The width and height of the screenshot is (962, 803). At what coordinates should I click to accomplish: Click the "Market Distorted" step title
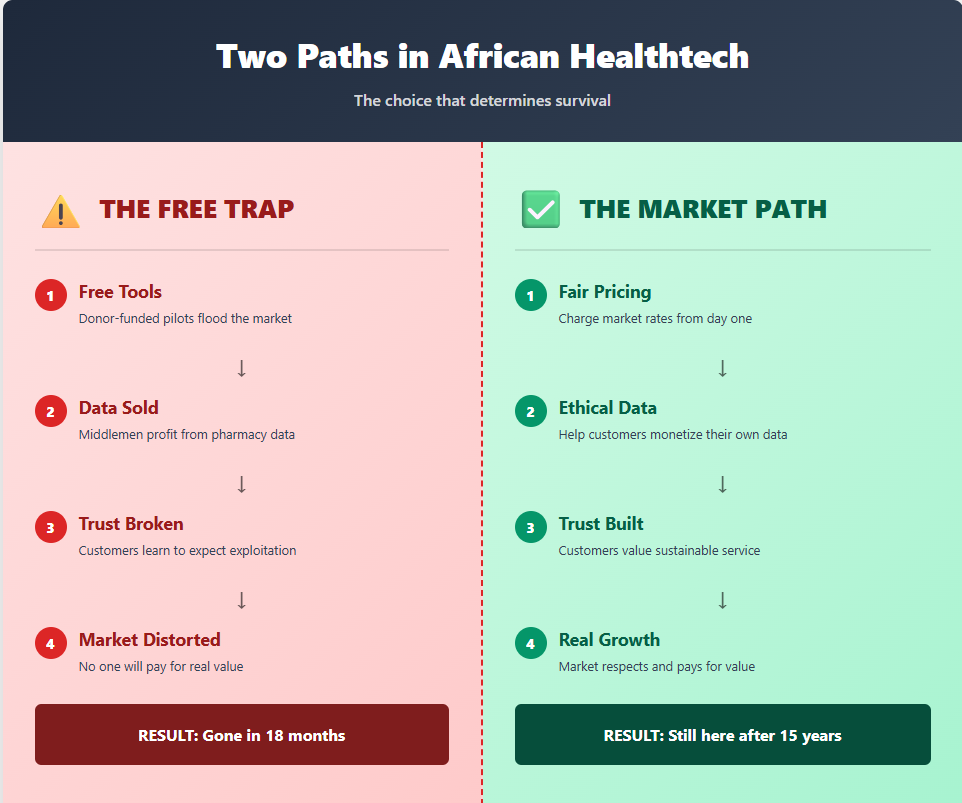(149, 640)
